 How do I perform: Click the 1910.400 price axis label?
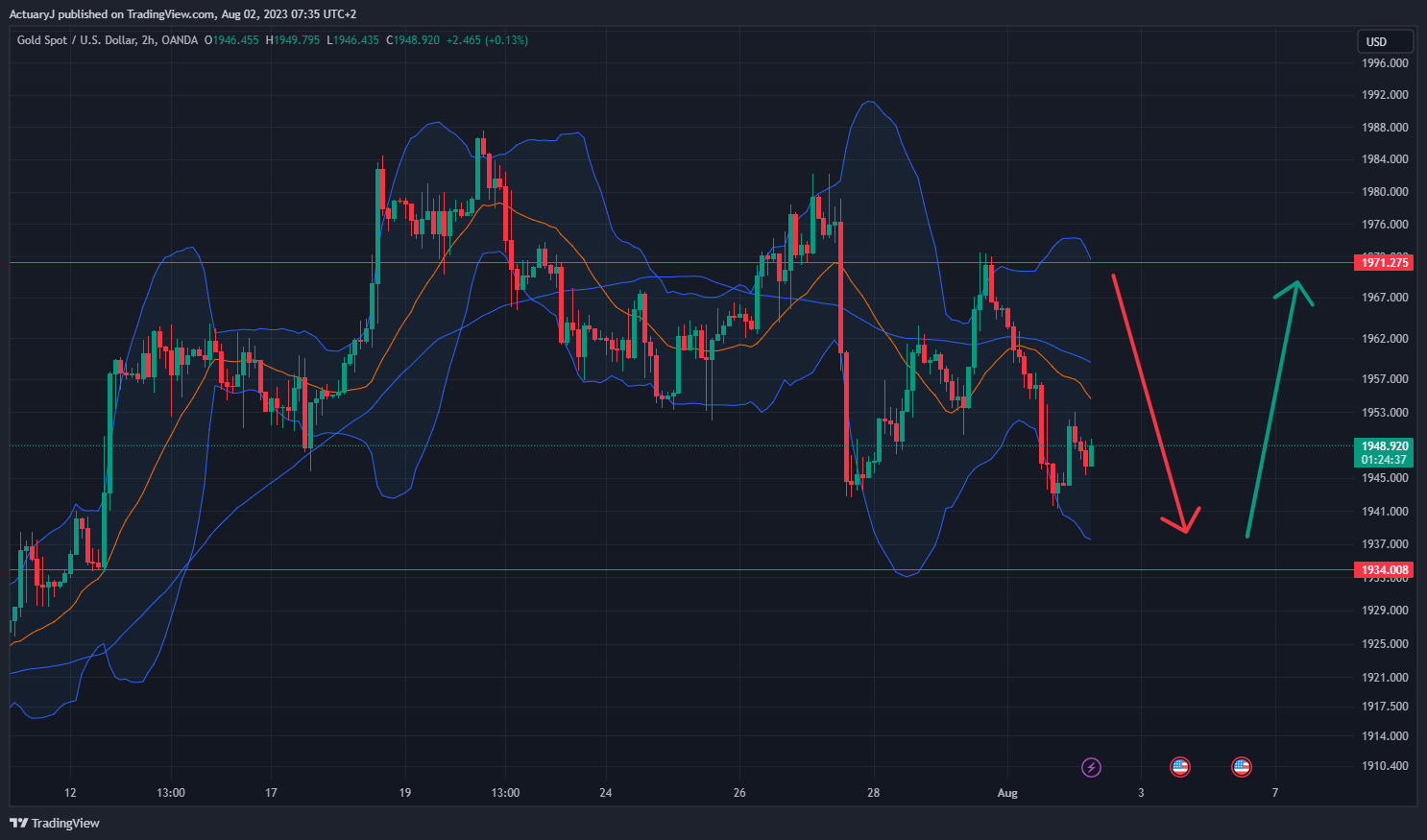coord(1385,766)
